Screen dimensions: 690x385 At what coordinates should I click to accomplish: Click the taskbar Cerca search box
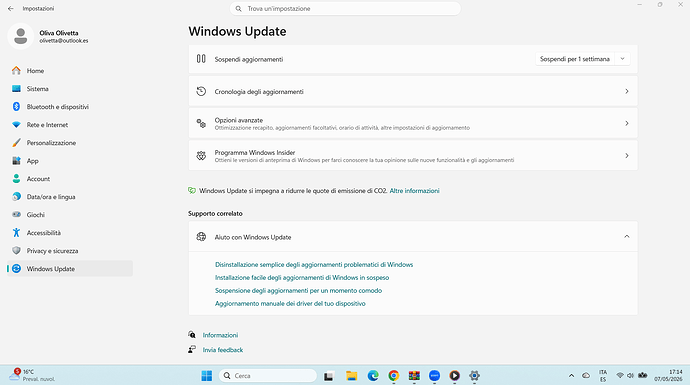click(268, 375)
